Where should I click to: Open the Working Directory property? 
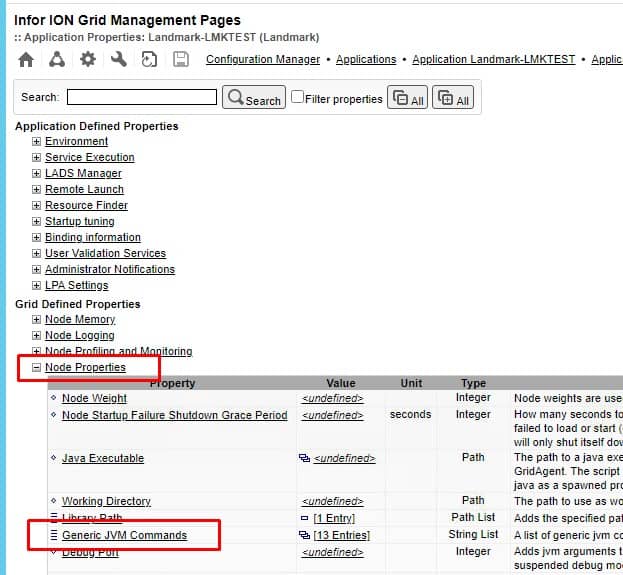pos(106,501)
